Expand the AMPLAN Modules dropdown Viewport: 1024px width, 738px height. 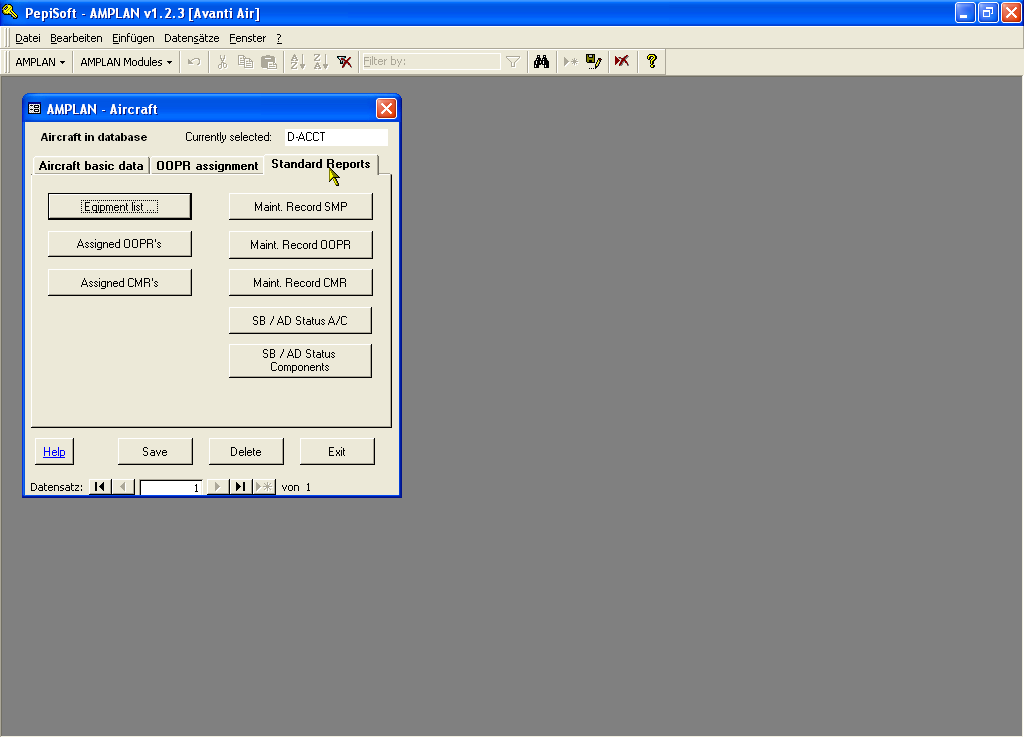click(126, 62)
